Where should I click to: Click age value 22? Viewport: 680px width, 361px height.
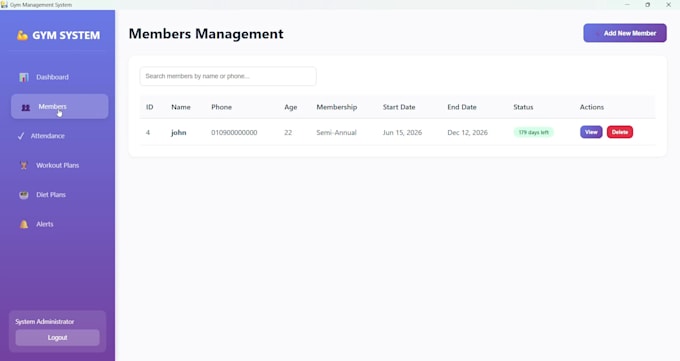288,132
